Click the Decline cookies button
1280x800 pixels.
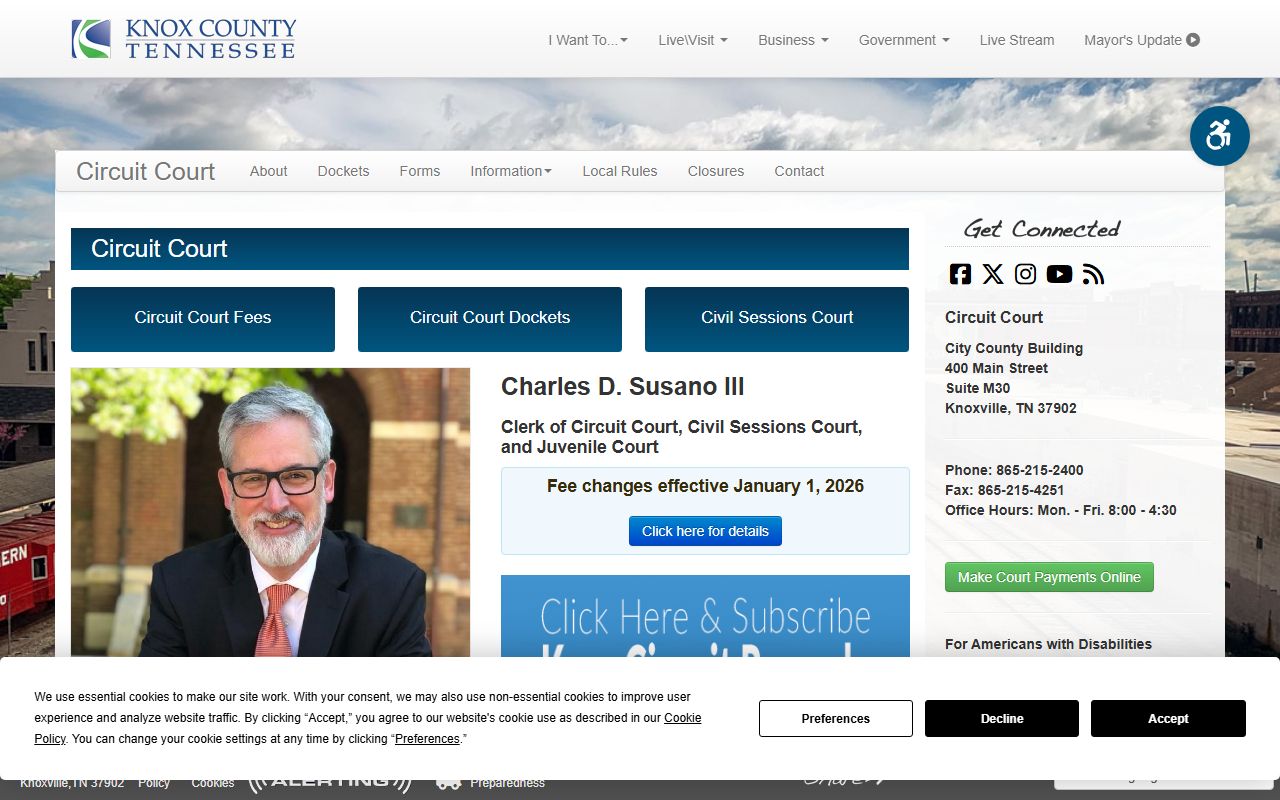pyautogui.click(x=1002, y=719)
